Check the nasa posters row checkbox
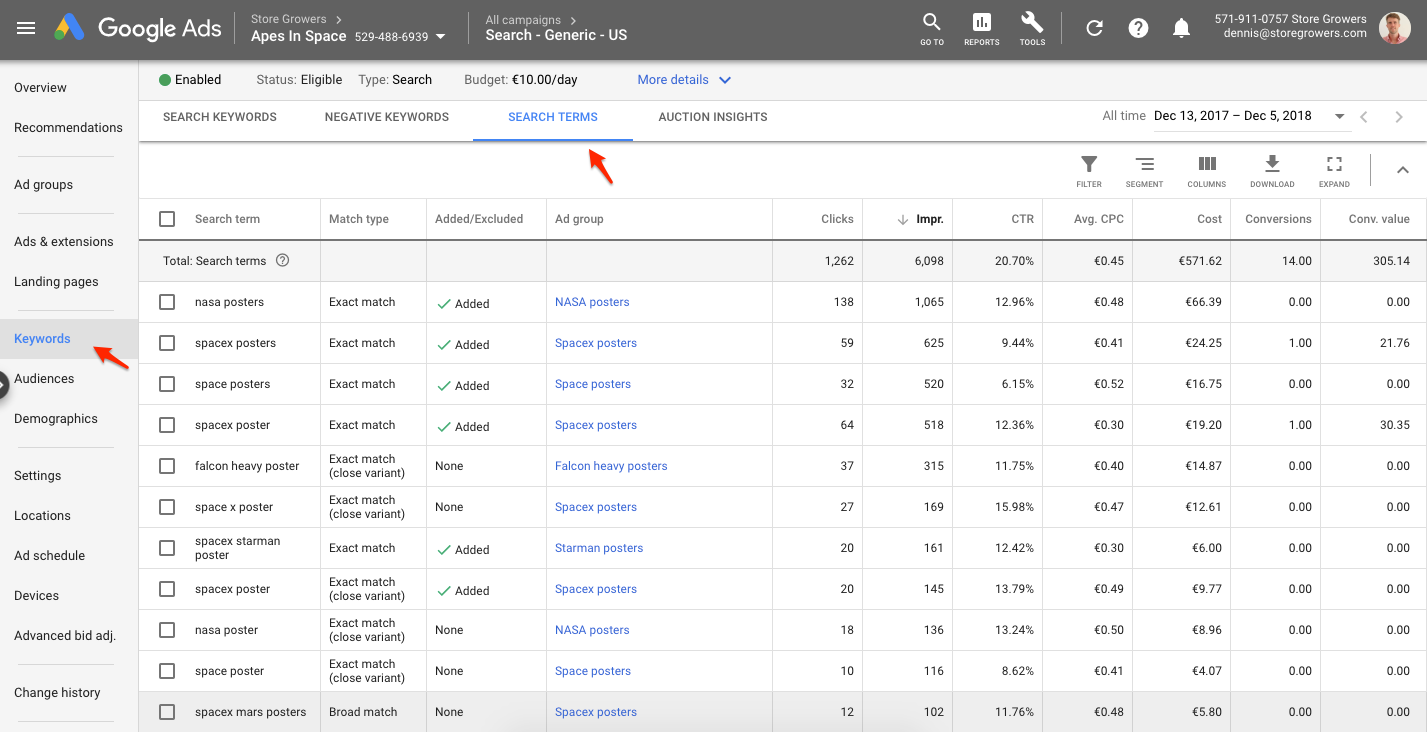1427x732 pixels. [166, 301]
